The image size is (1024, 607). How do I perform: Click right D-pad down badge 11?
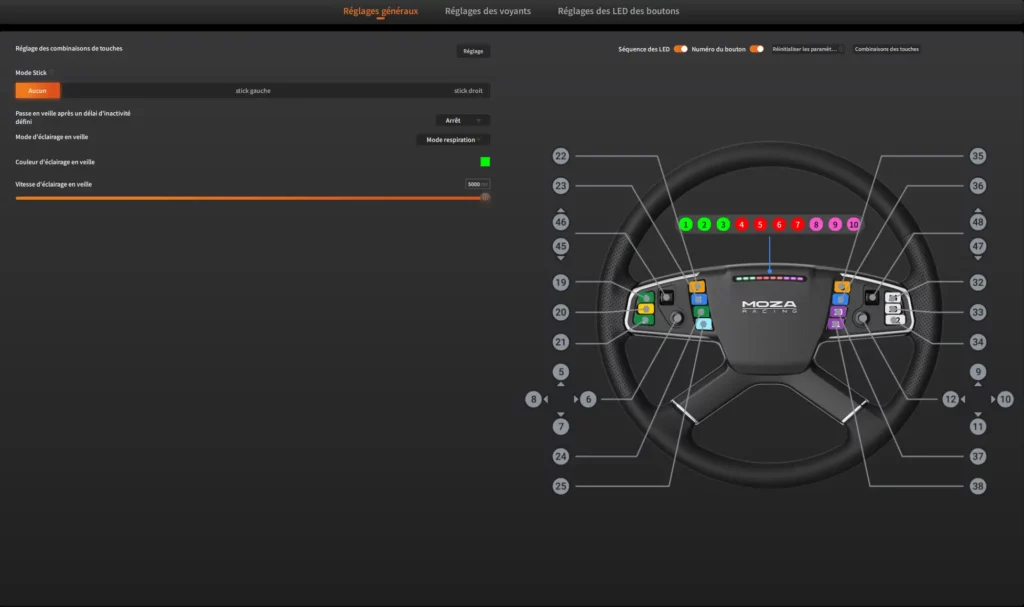[978, 427]
